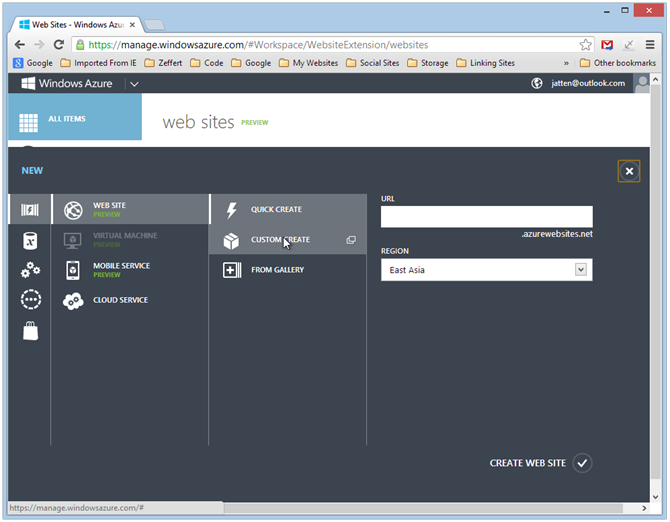This screenshot has height=522, width=670.
Task: Click the Quick Create lightning icon
Action: tap(231, 210)
